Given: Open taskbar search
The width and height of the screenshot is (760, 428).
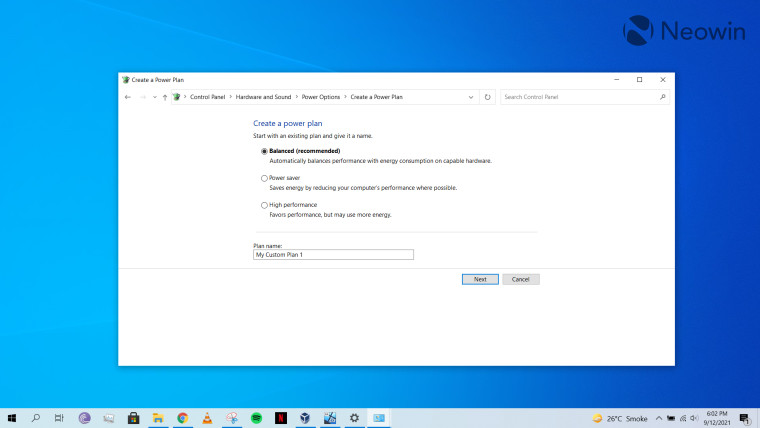Looking at the screenshot, I should (35, 418).
